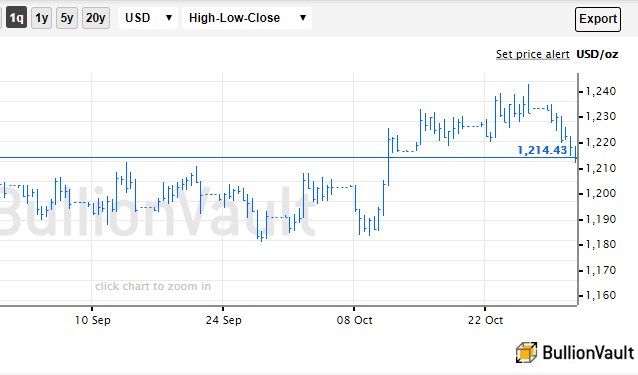Click the 24 Sep date axis label

[223, 320]
